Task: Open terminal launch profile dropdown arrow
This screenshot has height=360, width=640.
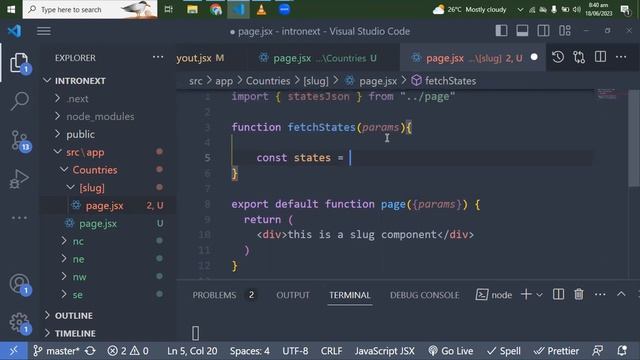Action: coord(539,295)
